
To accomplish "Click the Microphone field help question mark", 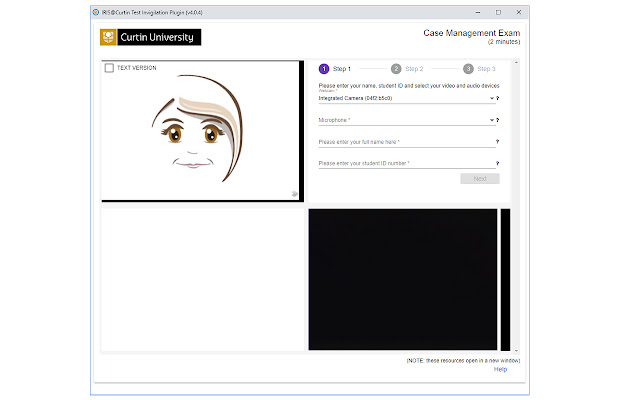I will tap(498, 120).
